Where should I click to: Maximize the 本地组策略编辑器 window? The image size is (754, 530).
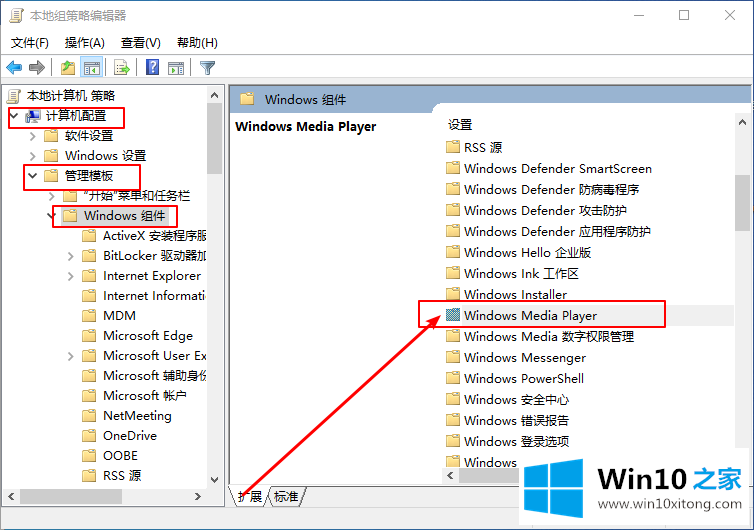point(684,15)
